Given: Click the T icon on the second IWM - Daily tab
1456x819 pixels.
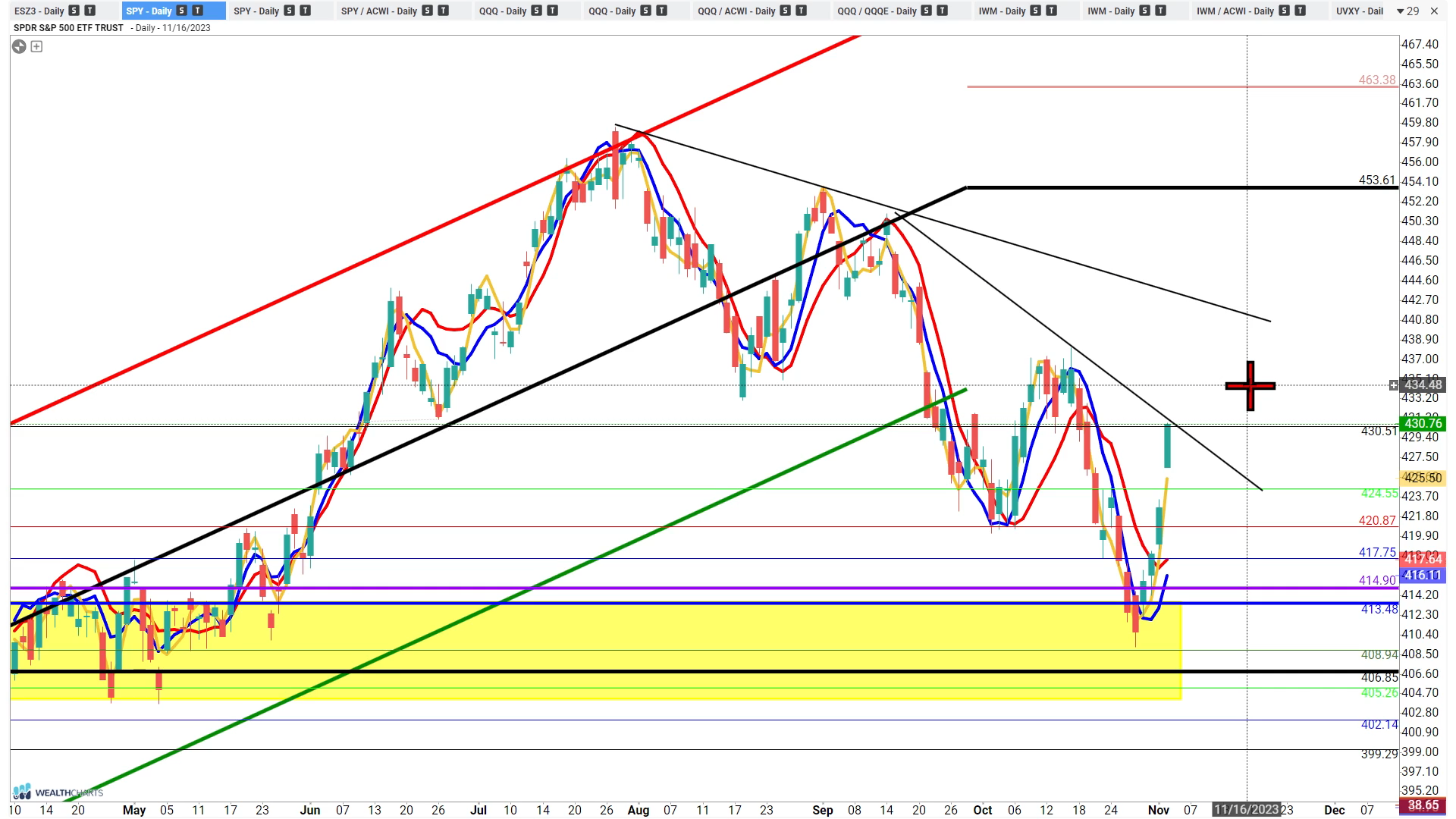Looking at the screenshot, I should pos(1161,11).
